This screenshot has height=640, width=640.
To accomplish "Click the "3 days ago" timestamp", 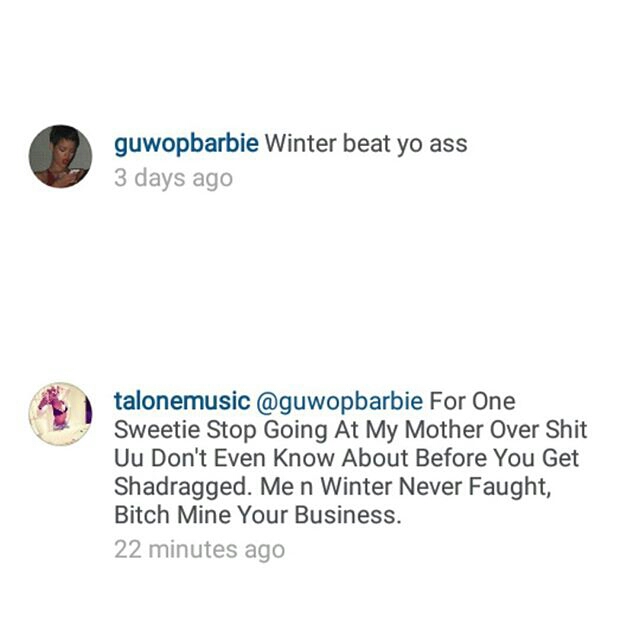I will pyautogui.click(x=173, y=179).
